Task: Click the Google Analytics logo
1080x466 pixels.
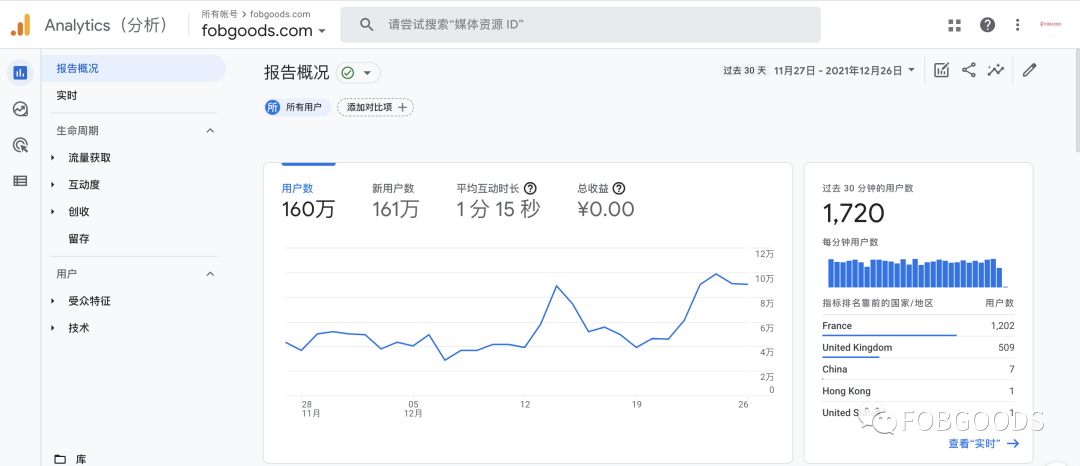Action: (x=20, y=25)
